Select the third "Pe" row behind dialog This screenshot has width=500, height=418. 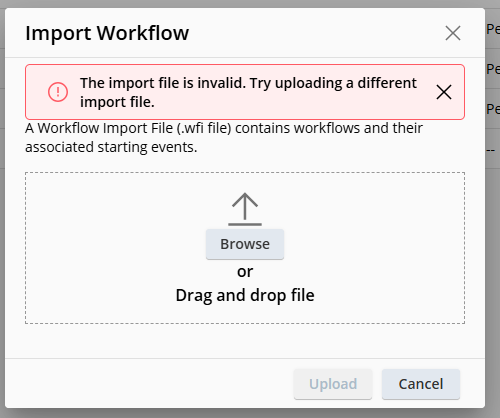click(493, 109)
